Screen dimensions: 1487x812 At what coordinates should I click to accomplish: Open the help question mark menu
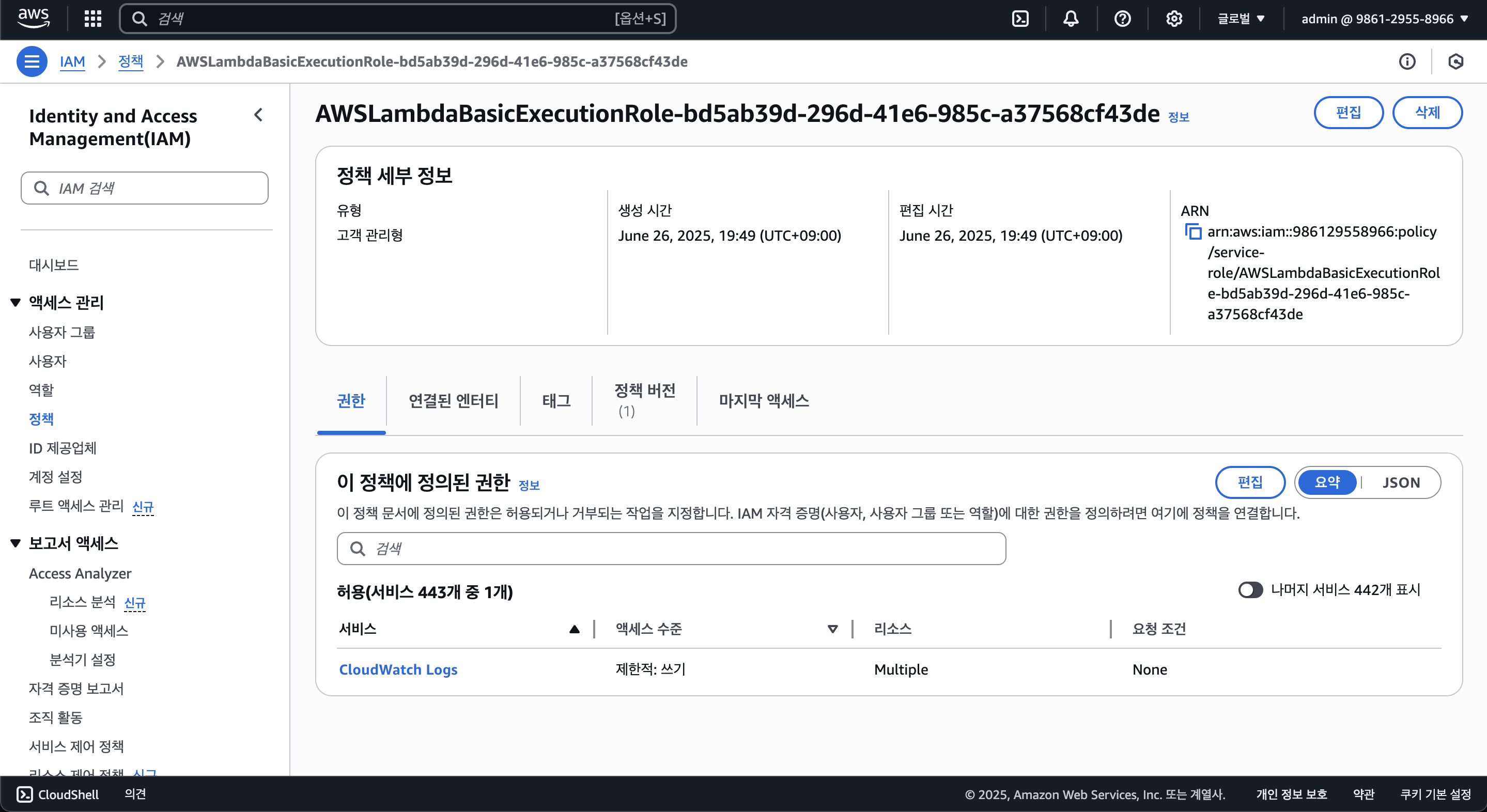point(1122,19)
